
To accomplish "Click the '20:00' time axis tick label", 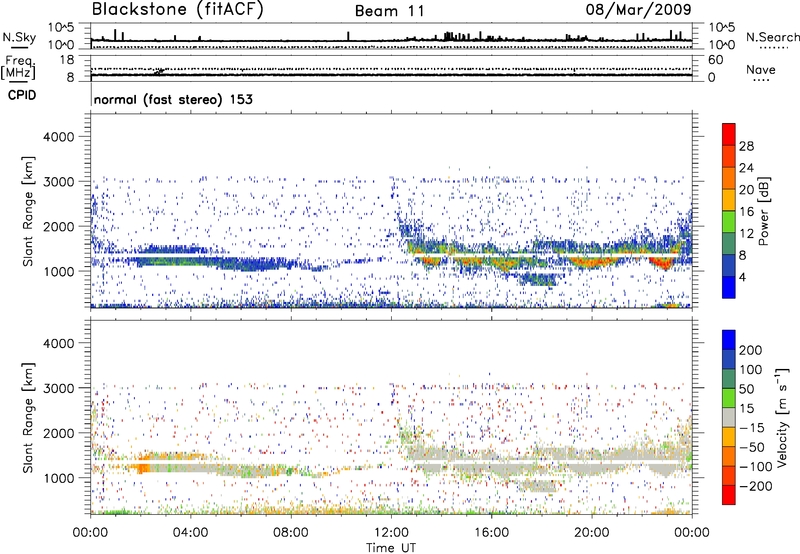I will [x=592, y=533].
